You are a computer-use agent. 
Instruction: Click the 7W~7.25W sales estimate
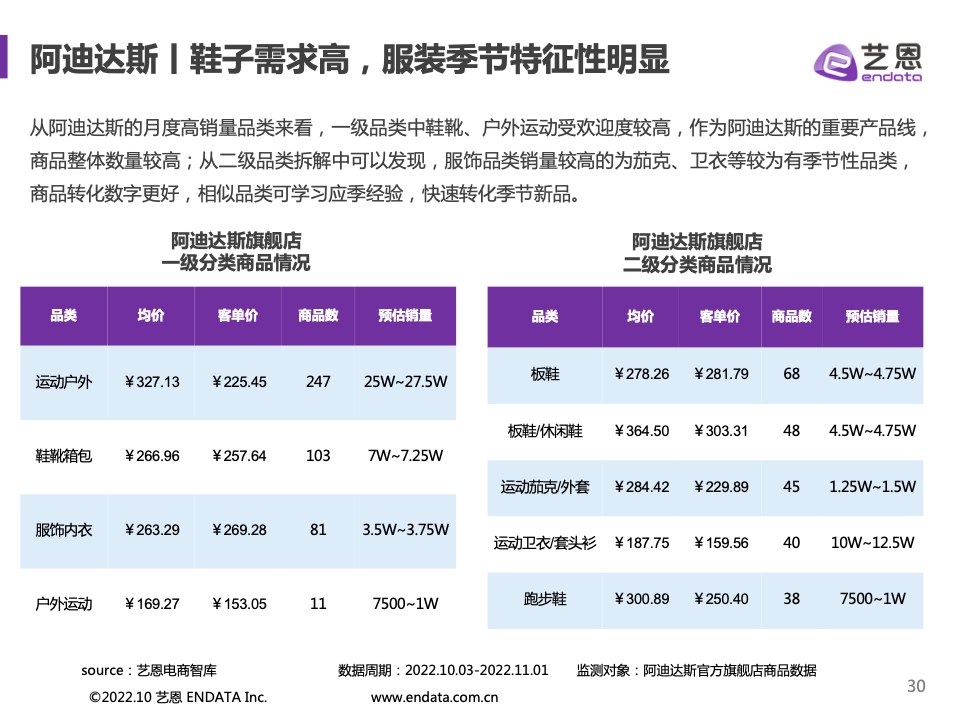point(405,456)
